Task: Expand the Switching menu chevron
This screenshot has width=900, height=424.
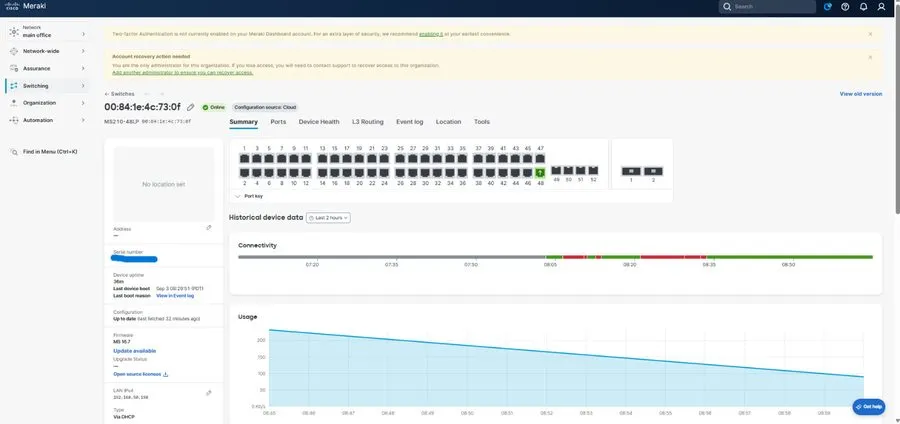Action: click(x=83, y=85)
